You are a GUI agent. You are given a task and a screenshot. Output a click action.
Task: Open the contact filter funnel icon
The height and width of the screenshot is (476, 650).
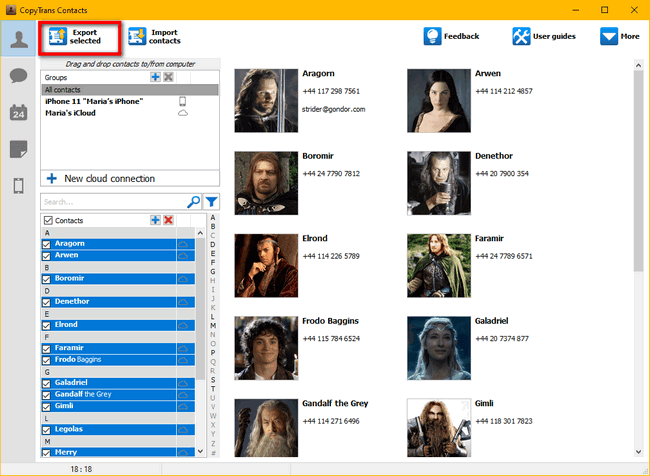pos(212,202)
